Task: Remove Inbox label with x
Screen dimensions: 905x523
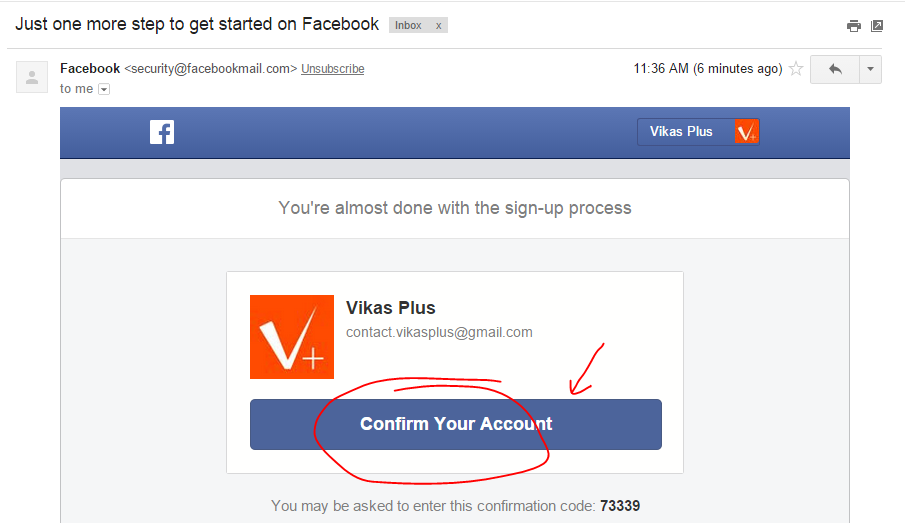Action: 438,25
